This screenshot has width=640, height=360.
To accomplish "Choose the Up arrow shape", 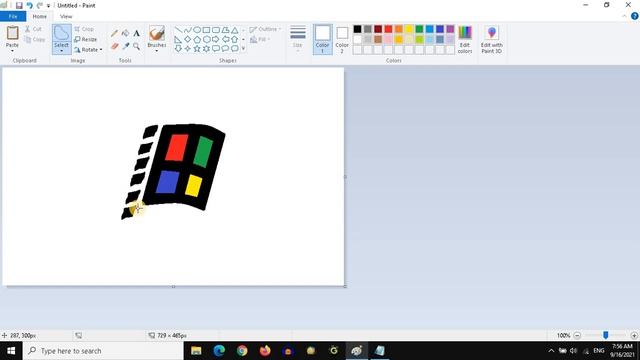I will [x=235, y=40].
